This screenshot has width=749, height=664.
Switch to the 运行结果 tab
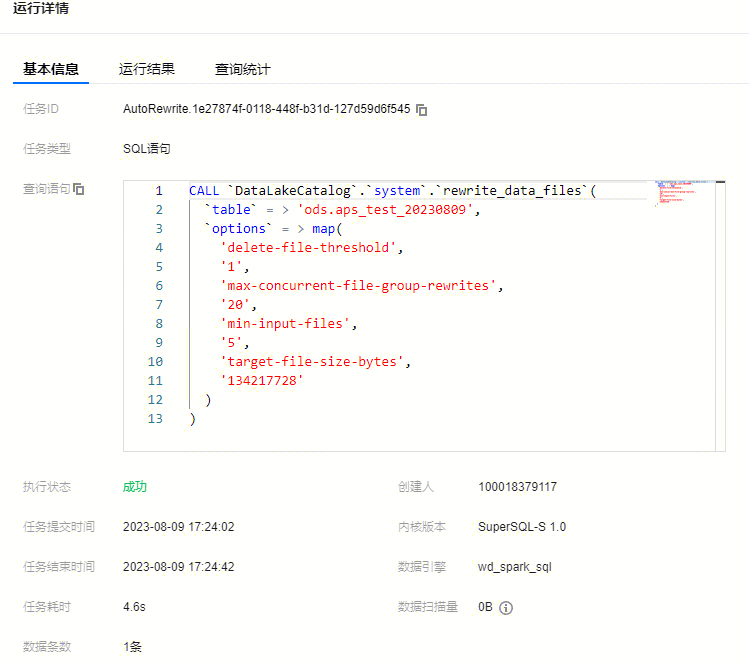point(147,69)
